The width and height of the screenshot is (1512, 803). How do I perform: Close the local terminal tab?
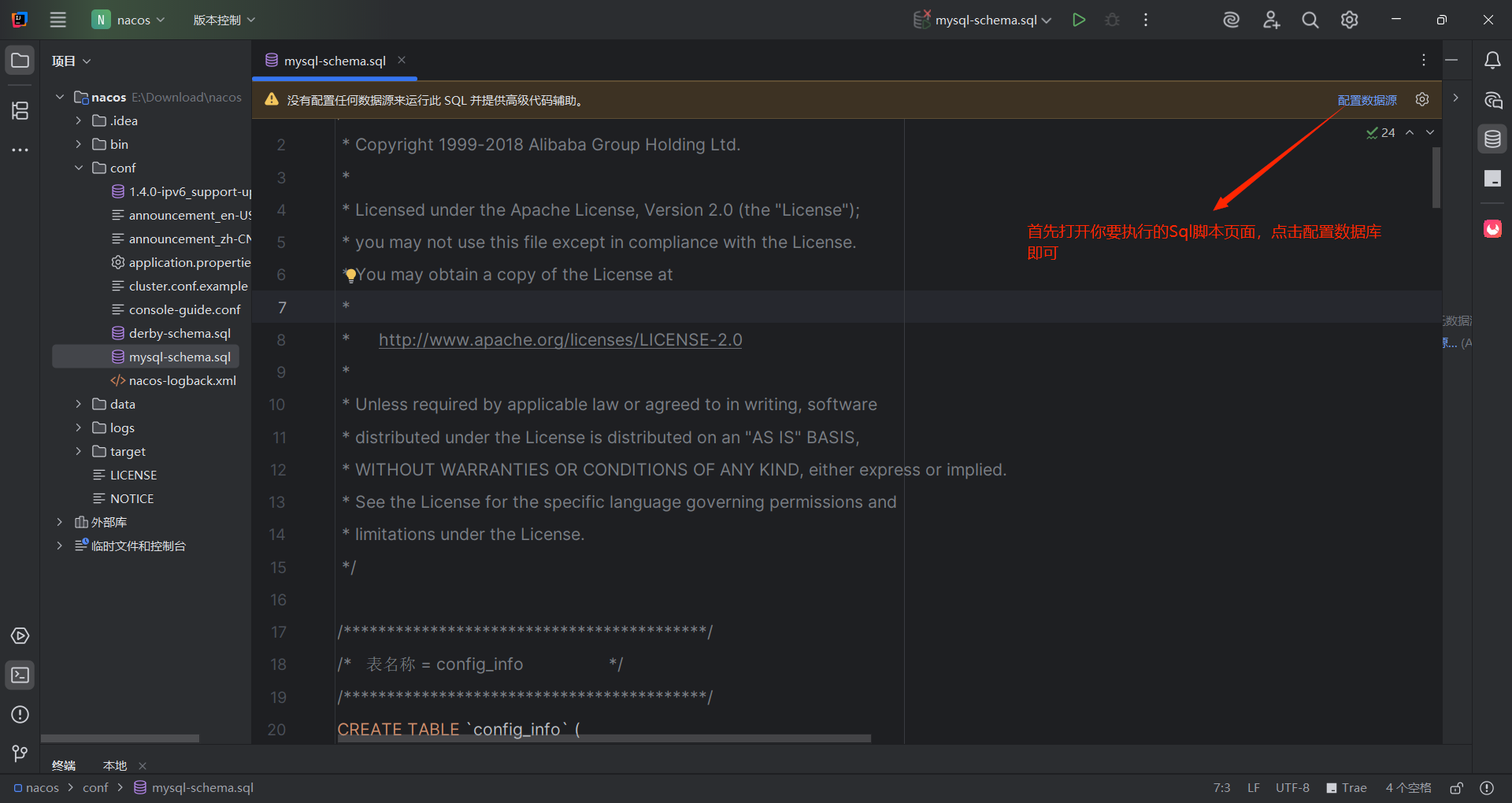[143, 765]
